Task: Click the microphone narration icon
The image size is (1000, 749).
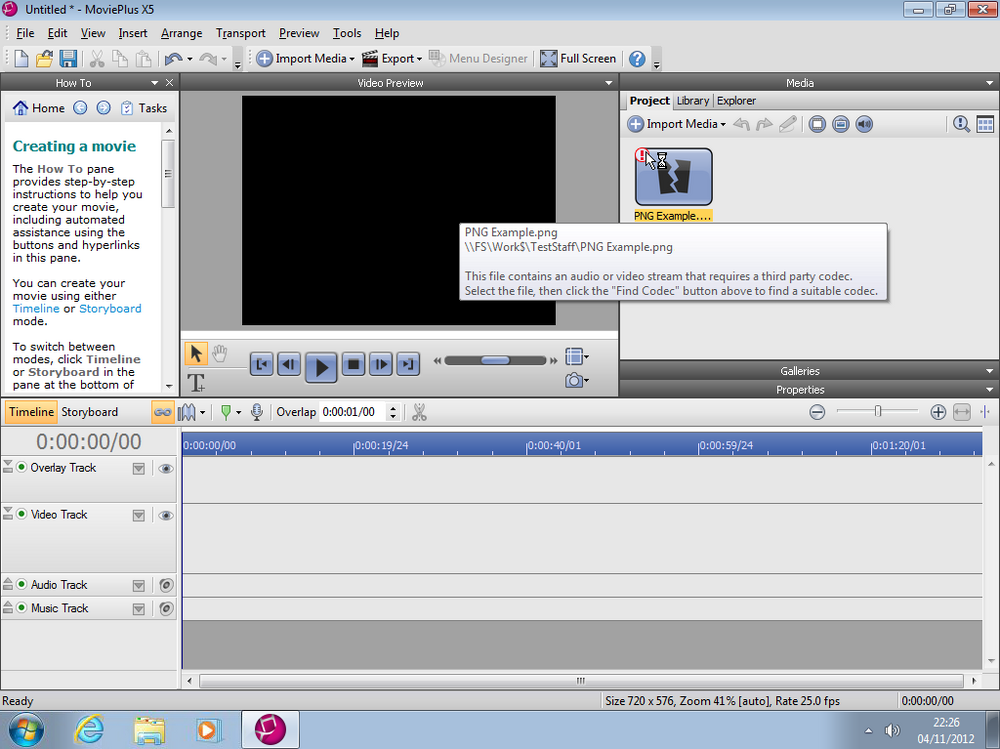Action: [x=257, y=412]
